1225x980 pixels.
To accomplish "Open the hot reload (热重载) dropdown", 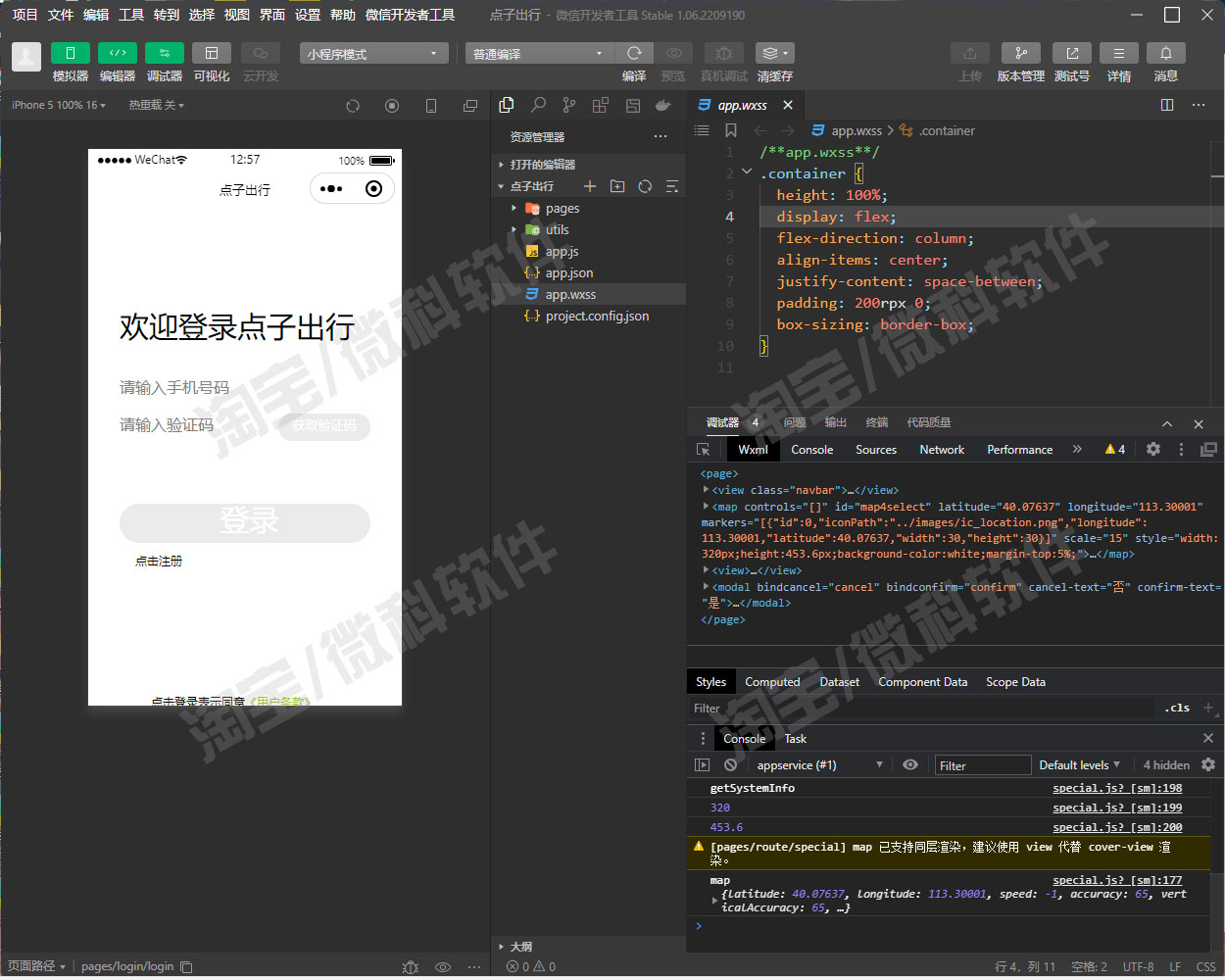I will click(156, 105).
